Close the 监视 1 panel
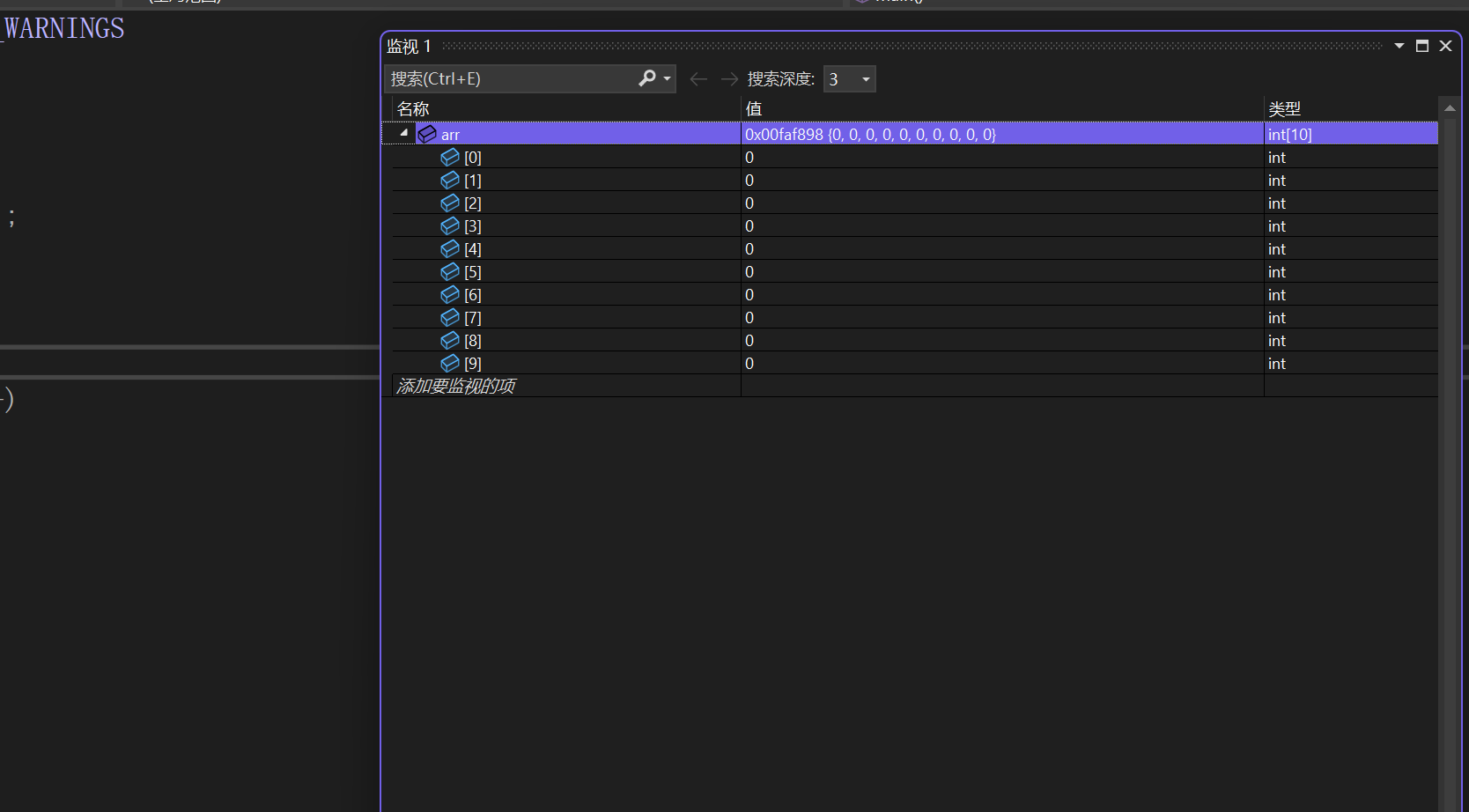The image size is (1469, 812). (x=1445, y=46)
